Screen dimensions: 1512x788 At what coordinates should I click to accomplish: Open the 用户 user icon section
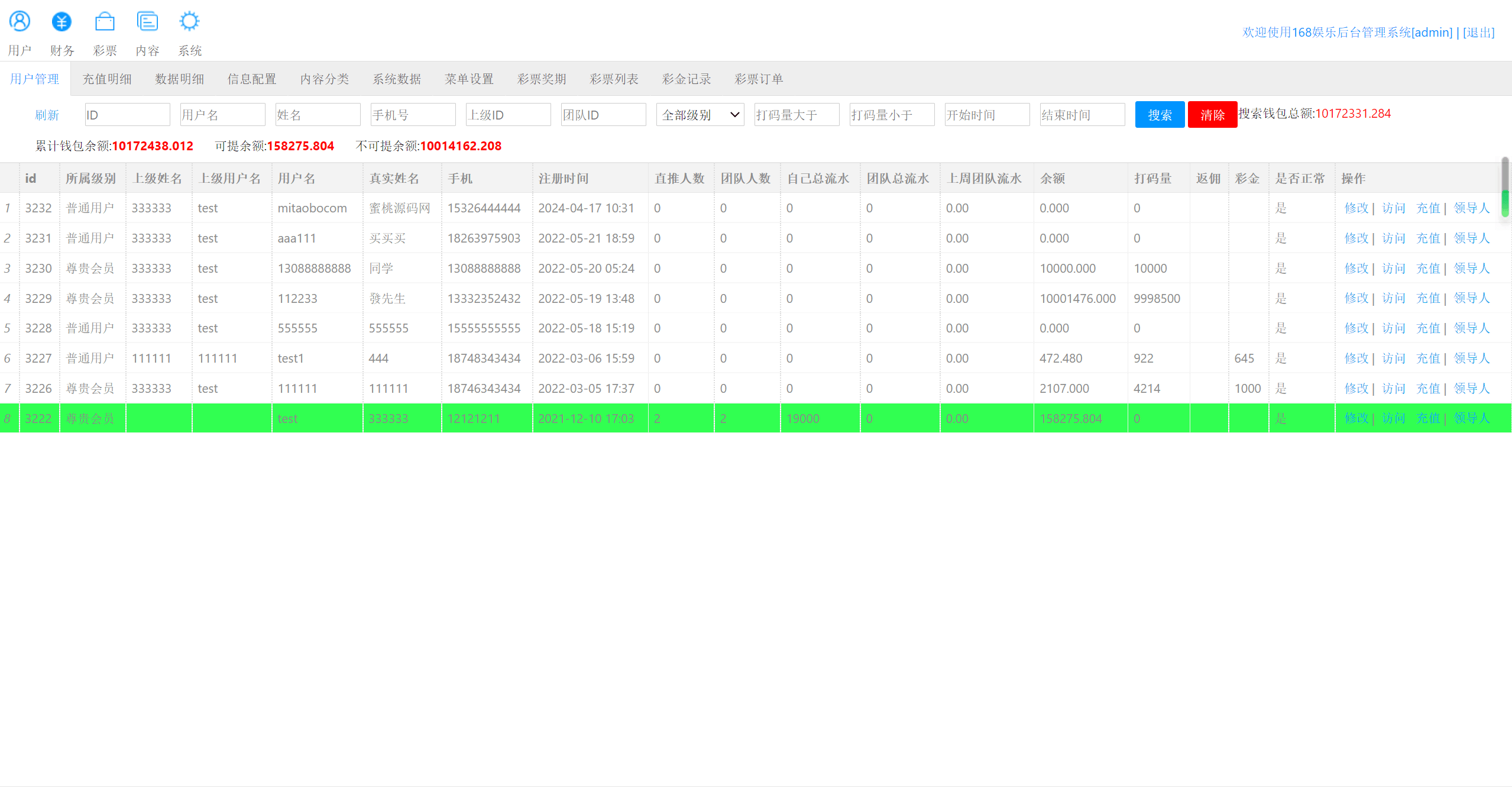click(x=20, y=22)
